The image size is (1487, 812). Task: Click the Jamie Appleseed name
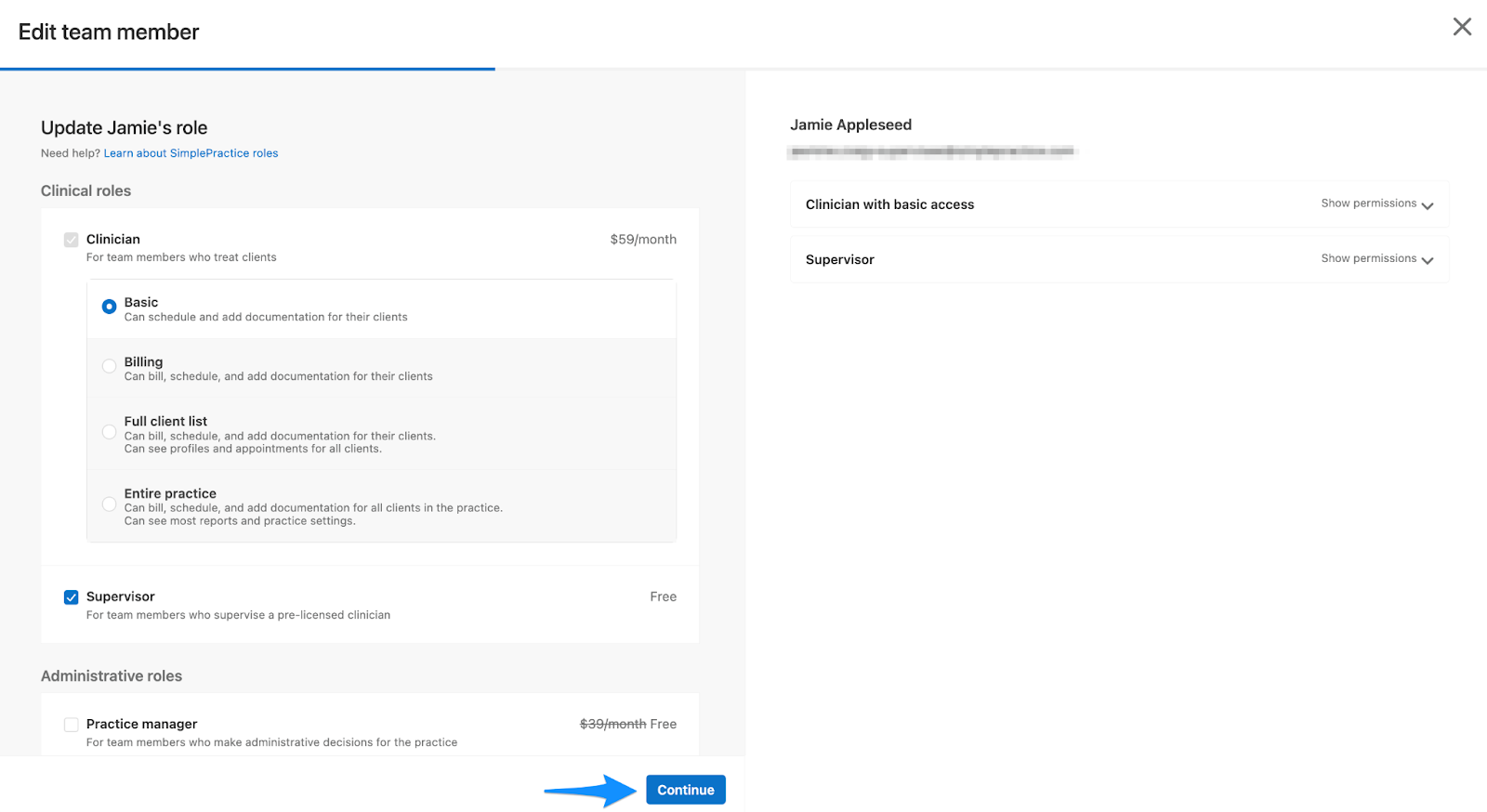(850, 124)
